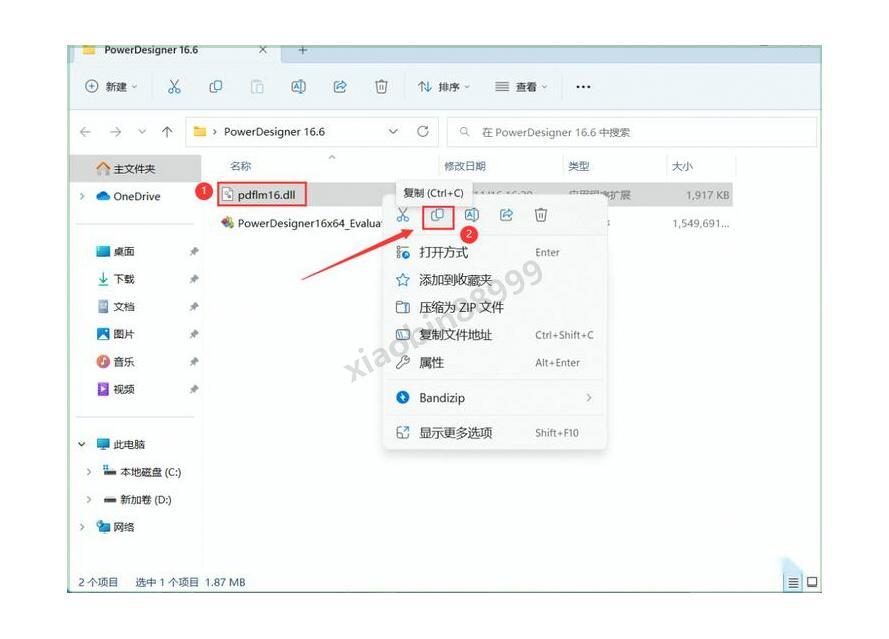Open the 排序 (Sort) dropdown
The width and height of the screenshot is (889, 639).
(444, 87)
